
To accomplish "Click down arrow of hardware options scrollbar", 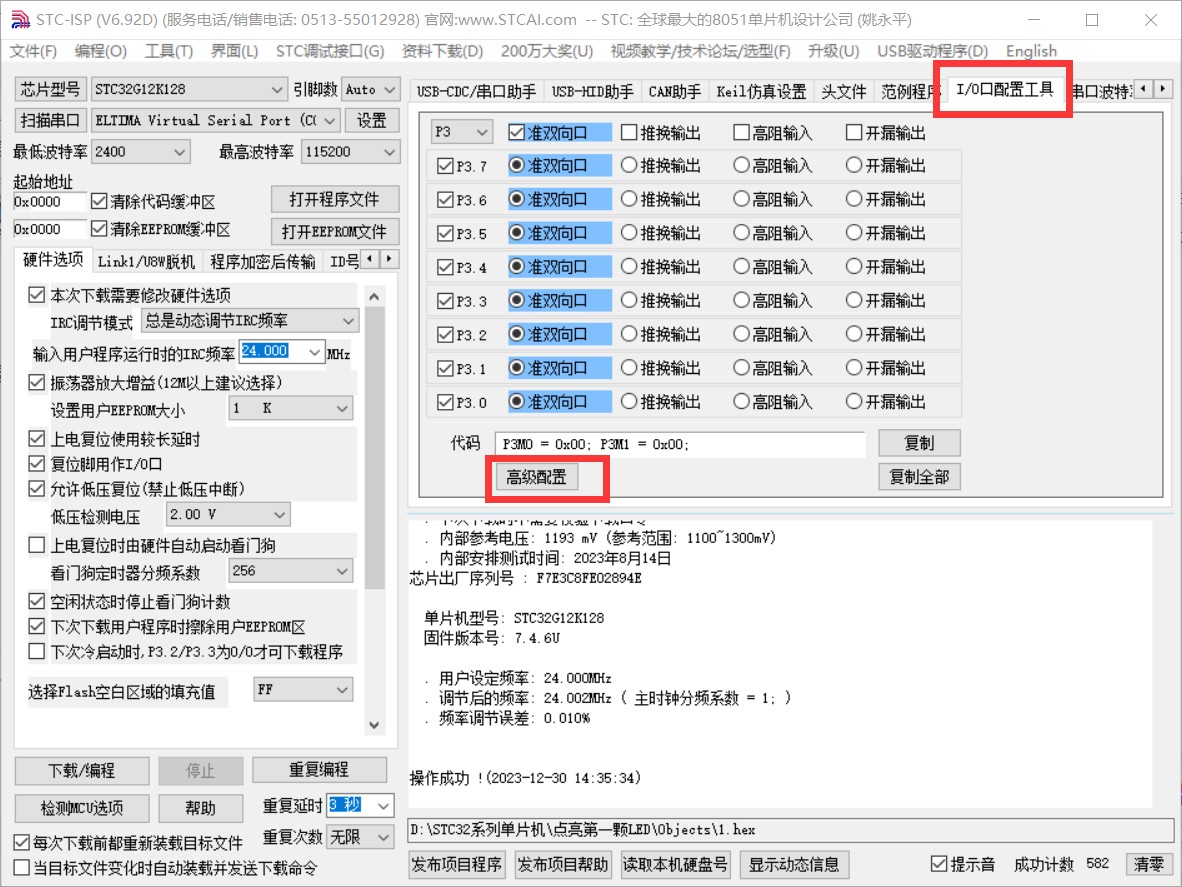I will (x=374, y=725).
